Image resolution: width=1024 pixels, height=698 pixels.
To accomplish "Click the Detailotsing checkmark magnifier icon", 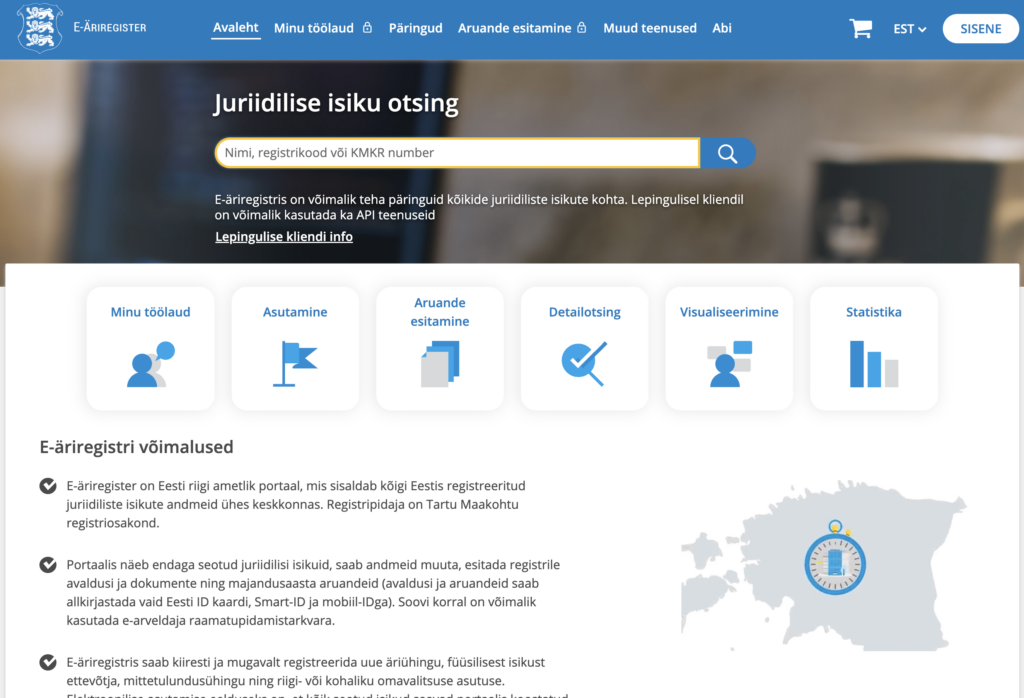I will pos(584,364).
